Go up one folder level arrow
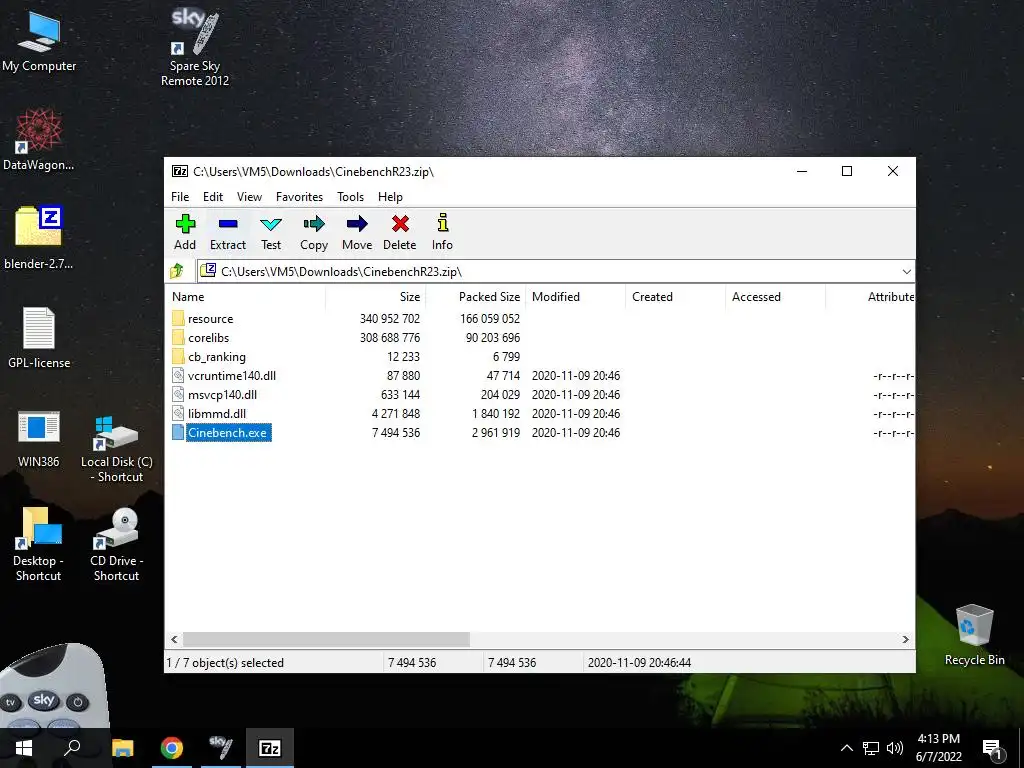This screenshot has height=768, width=1024. [x=177, y=271]
